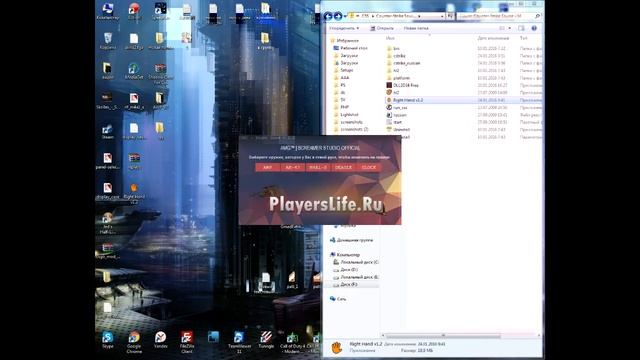This screenshot has width=640, height=360.
Task: Select the Steam desktop shortcut
Action: point(108,132)
